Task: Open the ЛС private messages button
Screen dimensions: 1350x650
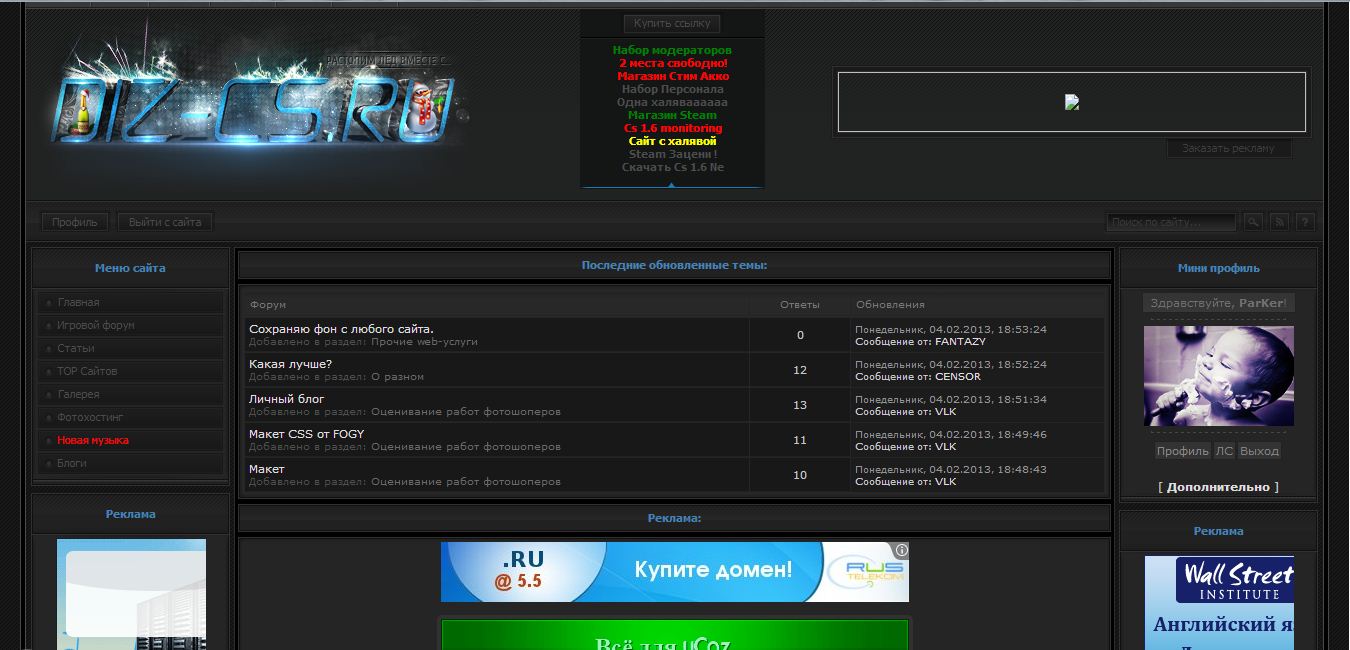Action: click(1223, 451)
